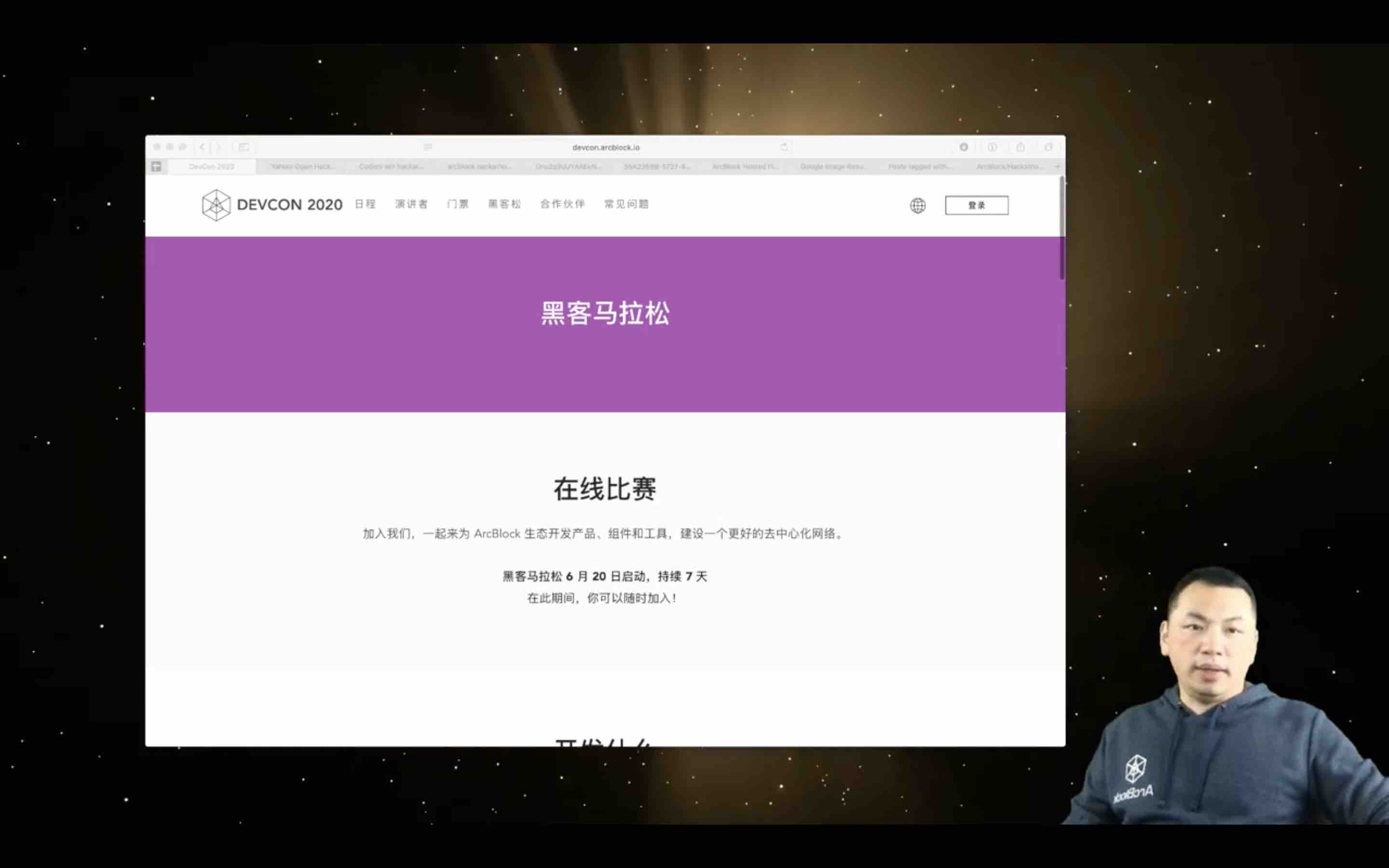This screenshot has height=868, width=1389.
Task: Click the ArcBlock DEVCON 2020 logo
Action: pyautogui.click(x=272, y=205)
